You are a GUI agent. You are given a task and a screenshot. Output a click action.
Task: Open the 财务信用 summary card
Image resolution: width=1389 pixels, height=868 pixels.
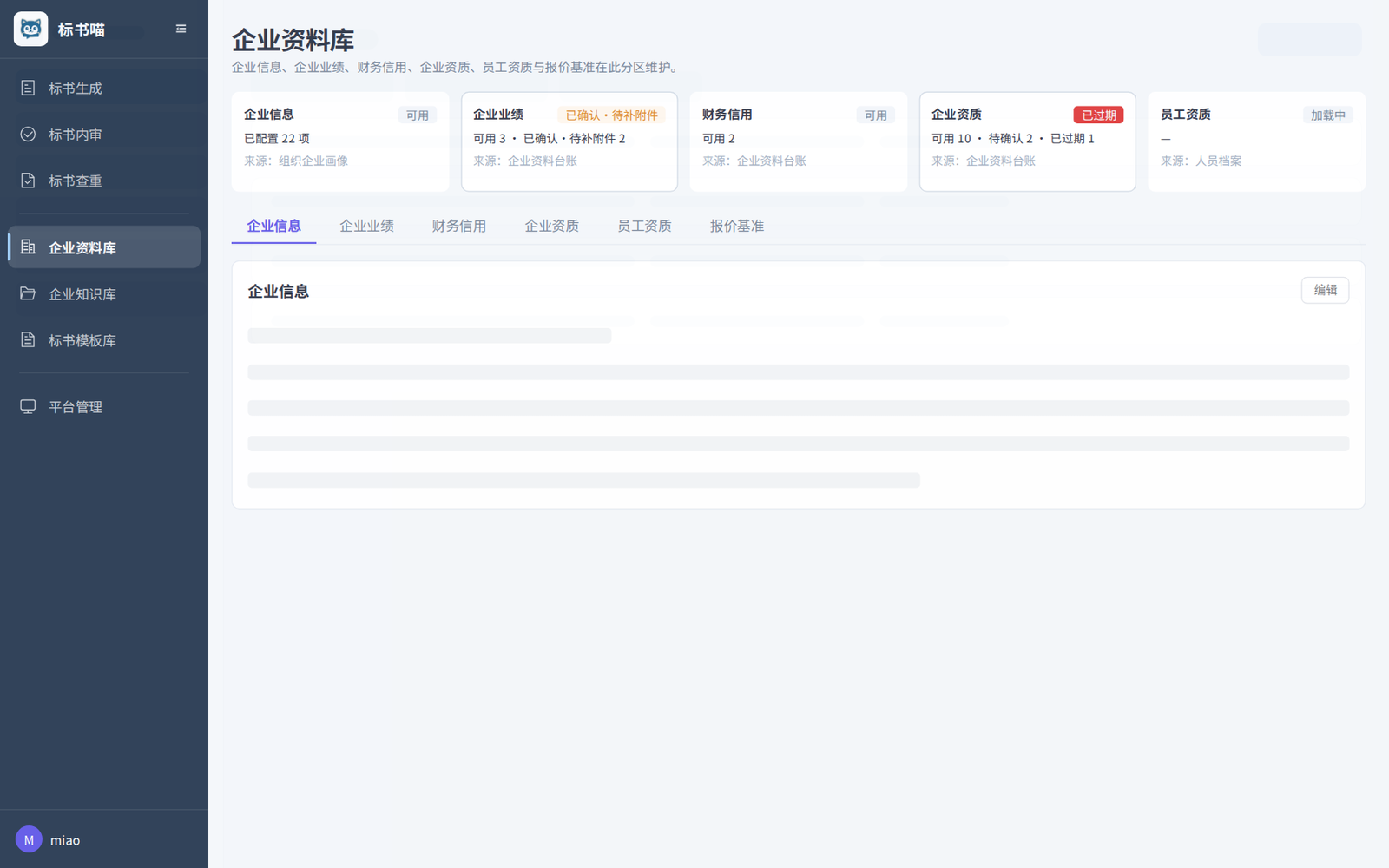pyautogui.click(x=799, y=141)
